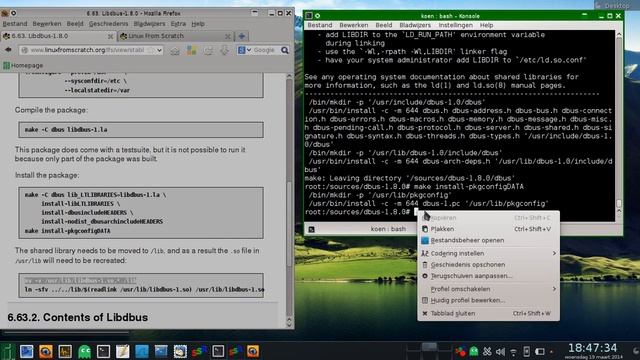The image size is (640, 360).
Task: Open URL history dropdown in address bar
Action: coord(159,50)
